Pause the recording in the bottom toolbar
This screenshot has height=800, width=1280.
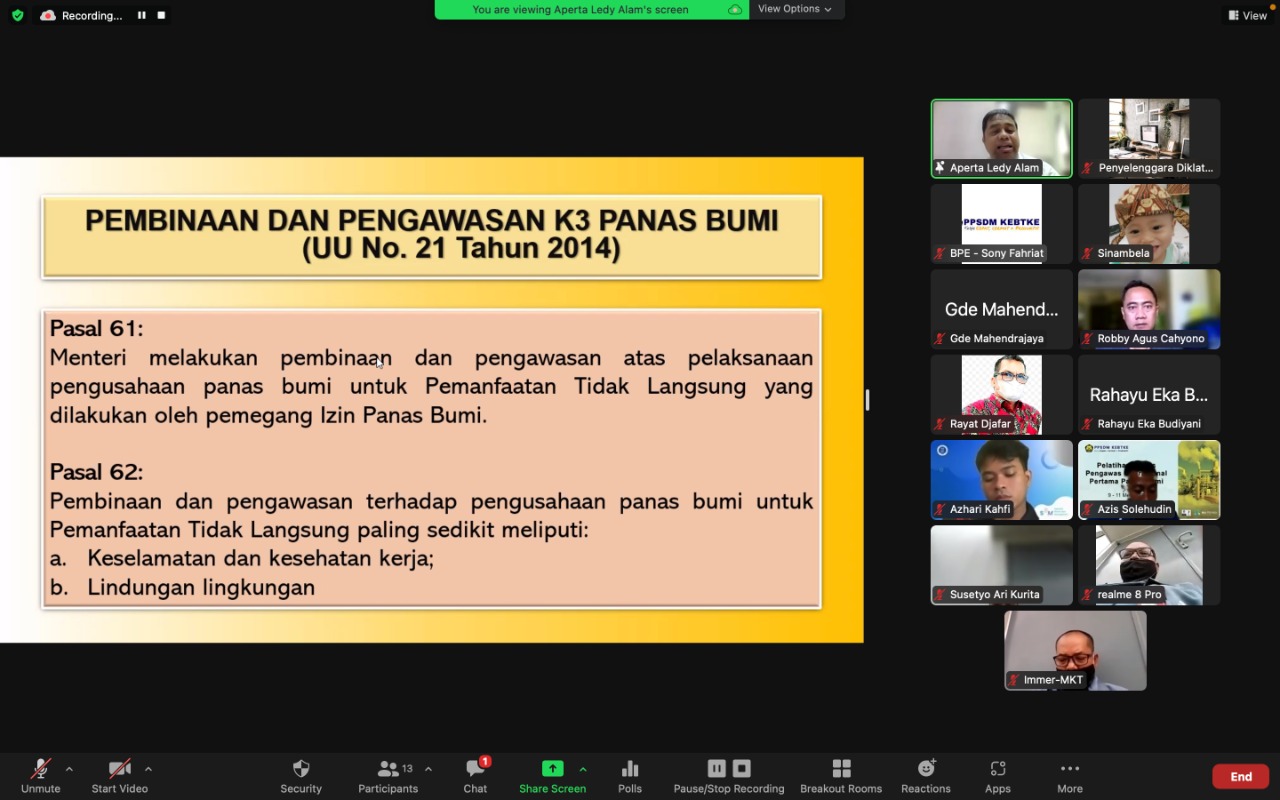pos(716,768)
